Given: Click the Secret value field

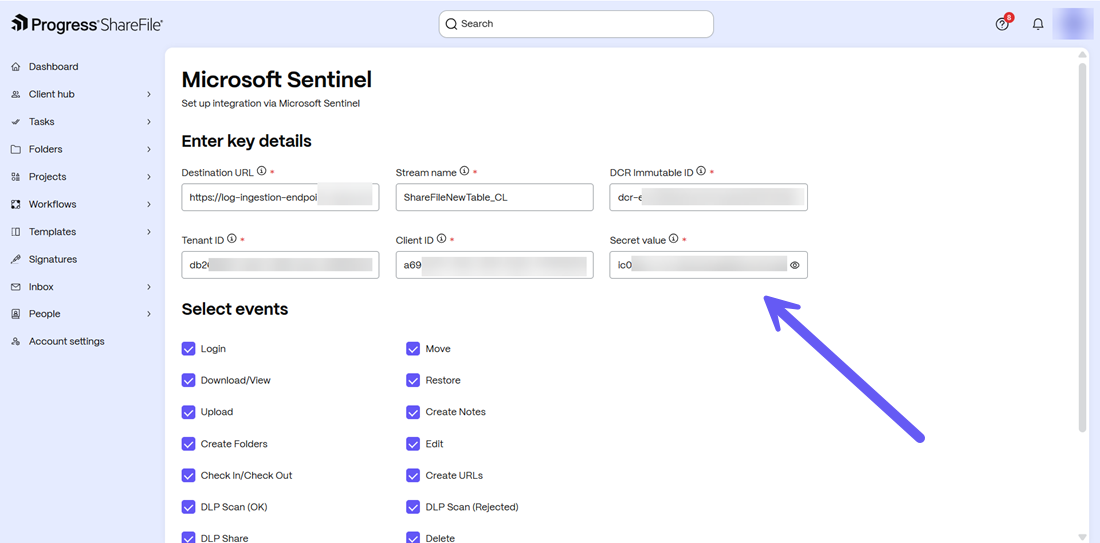Looking at the screenshot, I should (x=709, y=265).
